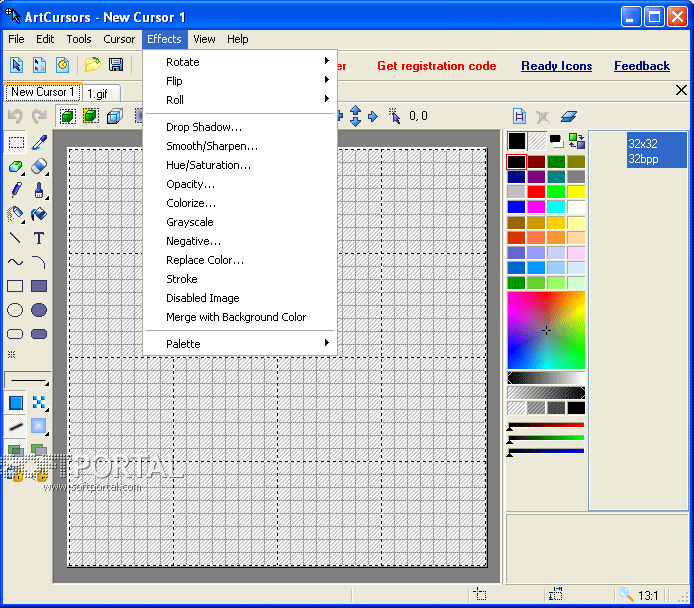This screenshot has width=694, height=608.
Task: Toggle the second green cube selection mode
Action: 91,116
